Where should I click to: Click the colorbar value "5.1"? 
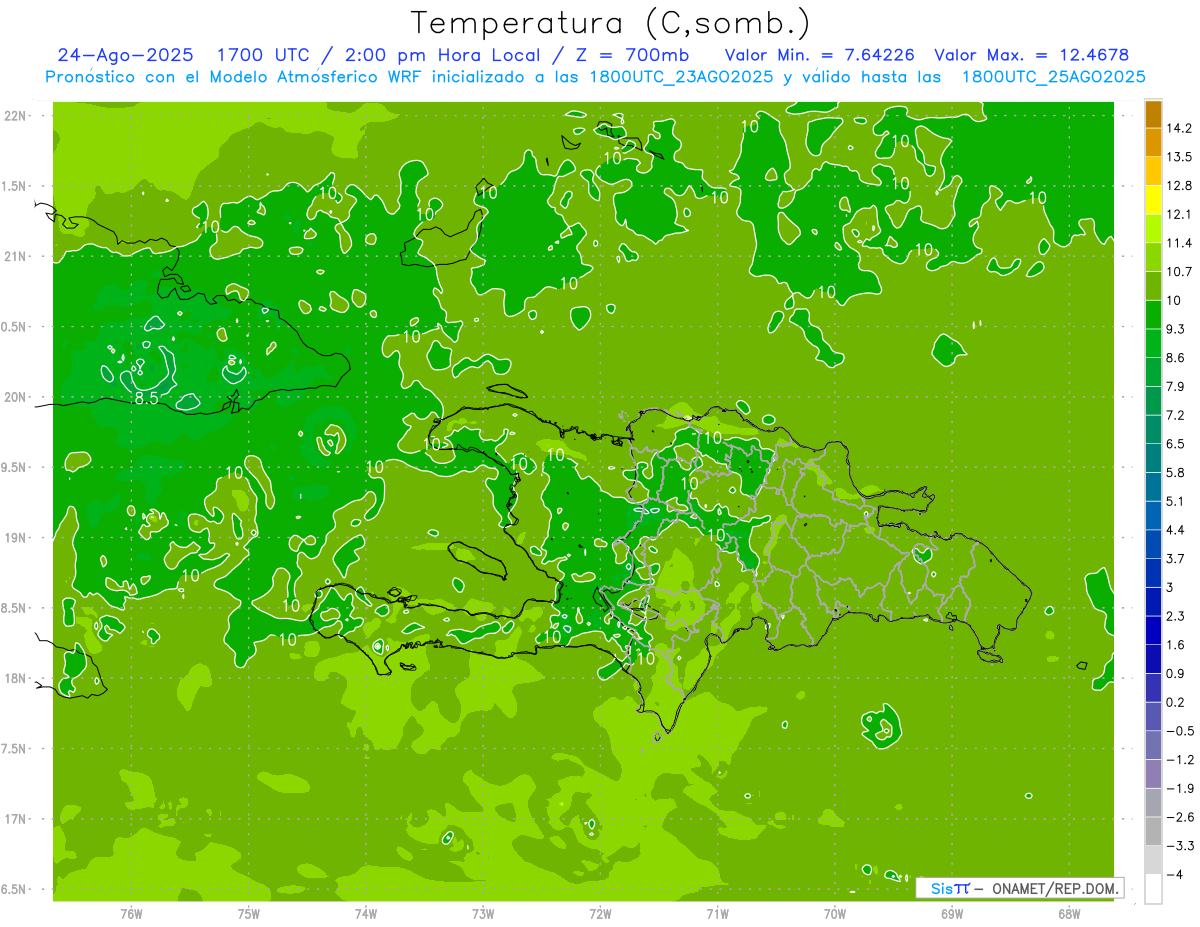tap(1176, 501)
